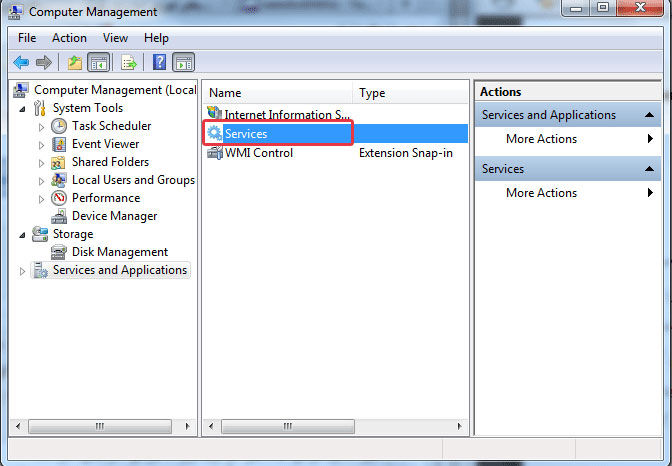This screenshot has width=672, height=466.
Task: Click the Back arrow toolbar button
Action: tap(21, 63)
